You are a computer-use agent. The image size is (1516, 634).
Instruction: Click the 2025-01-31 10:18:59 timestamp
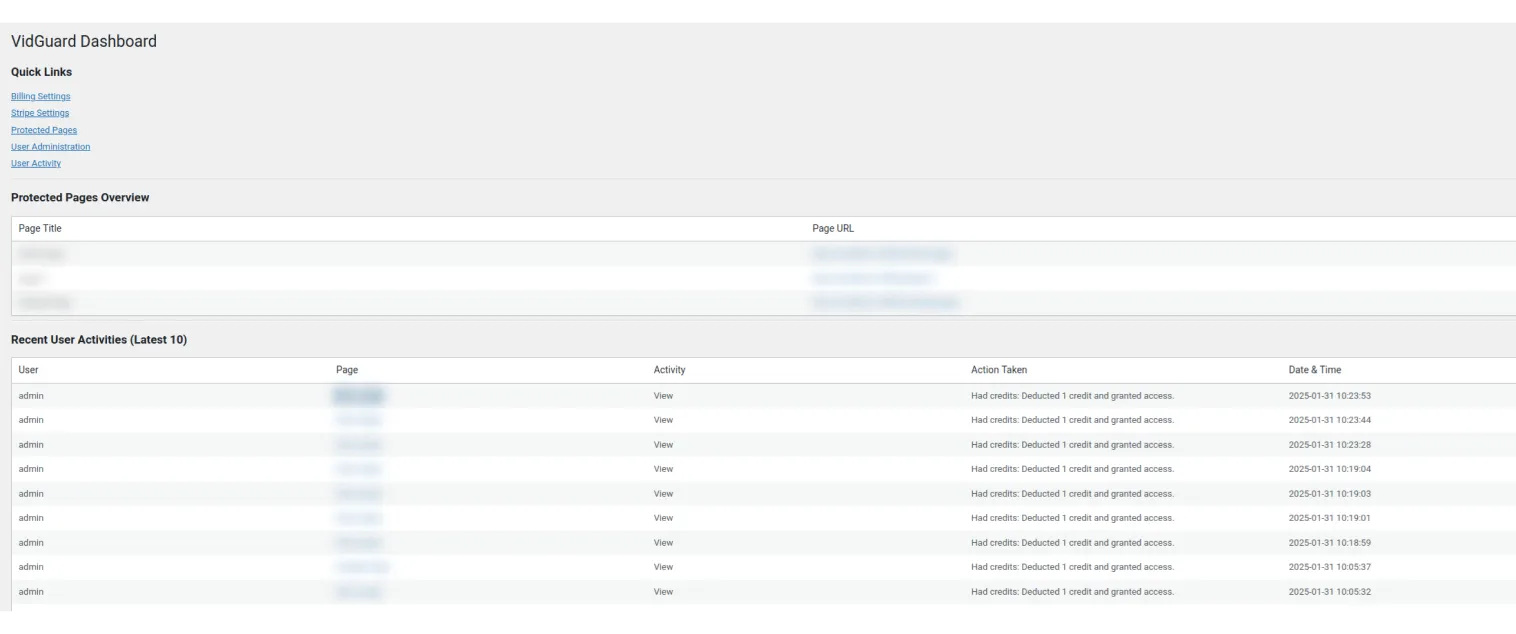pyautogui.click(x=1329, y=543)
